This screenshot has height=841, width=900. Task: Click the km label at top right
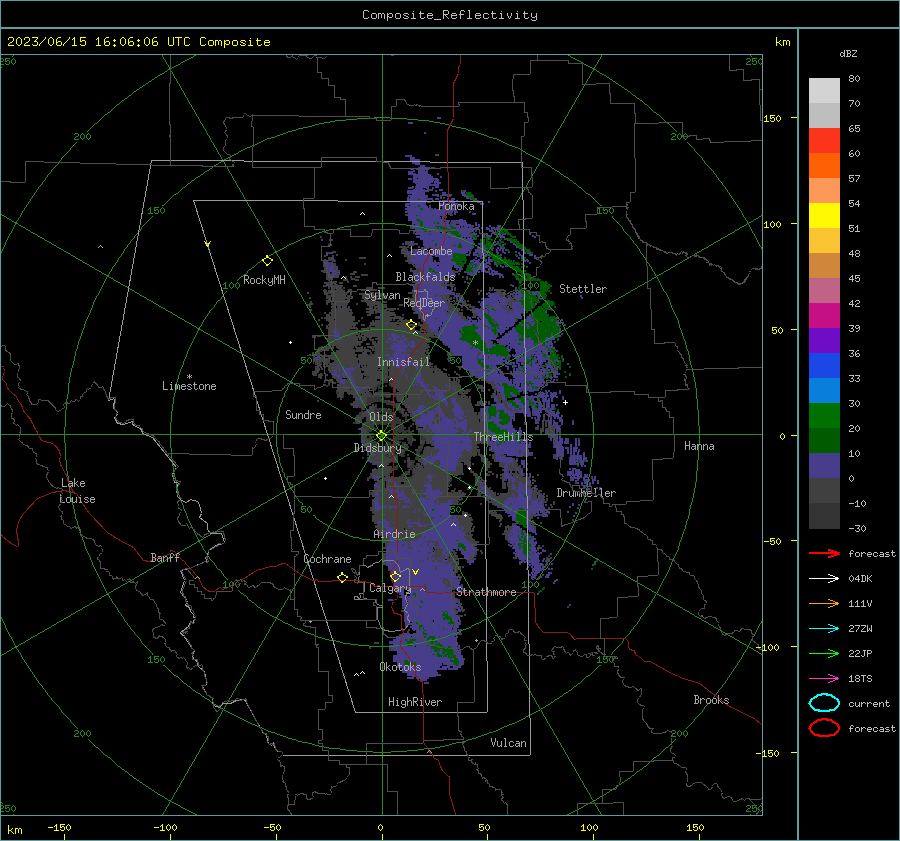tap(782, 42)
